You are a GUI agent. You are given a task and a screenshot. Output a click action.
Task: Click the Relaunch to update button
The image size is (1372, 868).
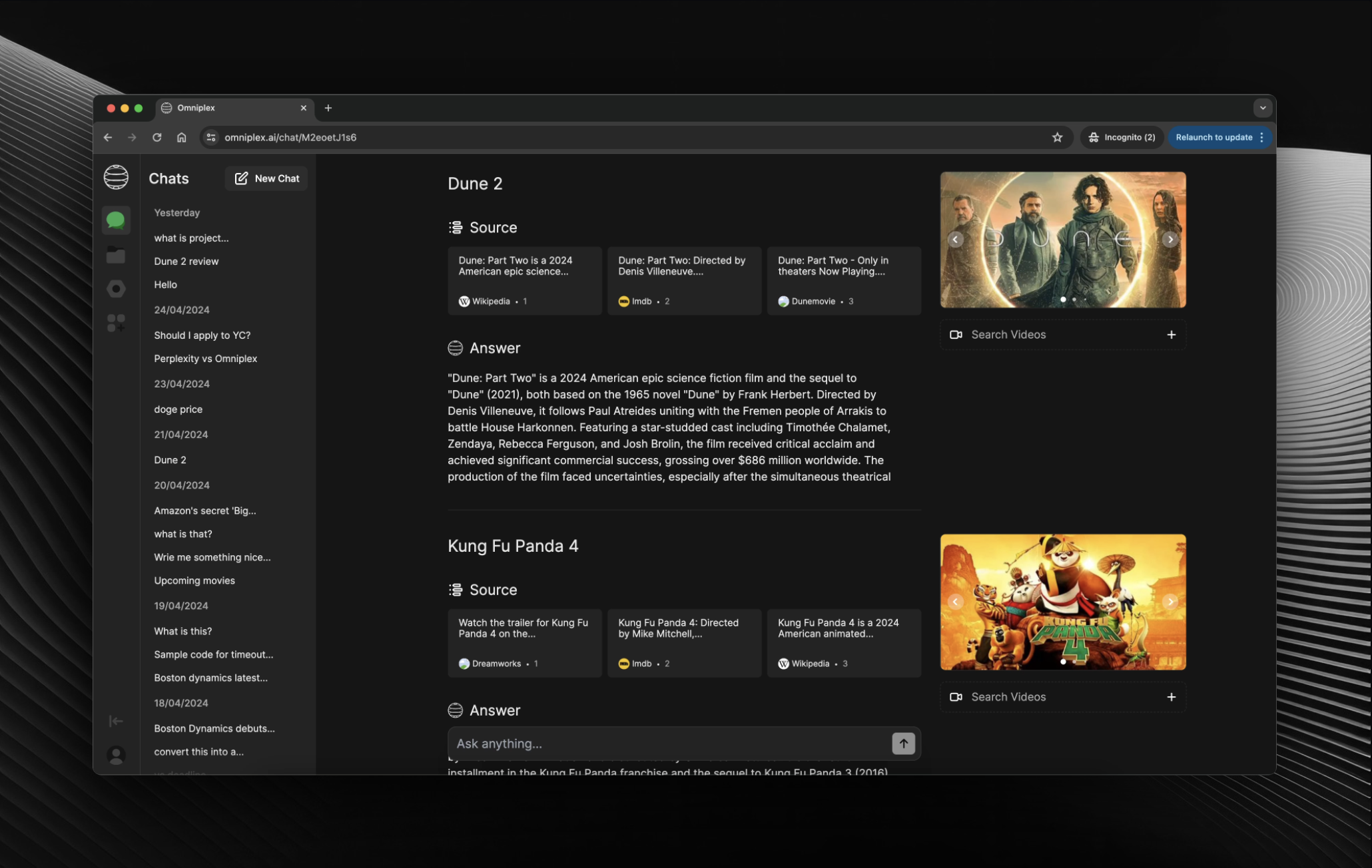[1215, 137]
